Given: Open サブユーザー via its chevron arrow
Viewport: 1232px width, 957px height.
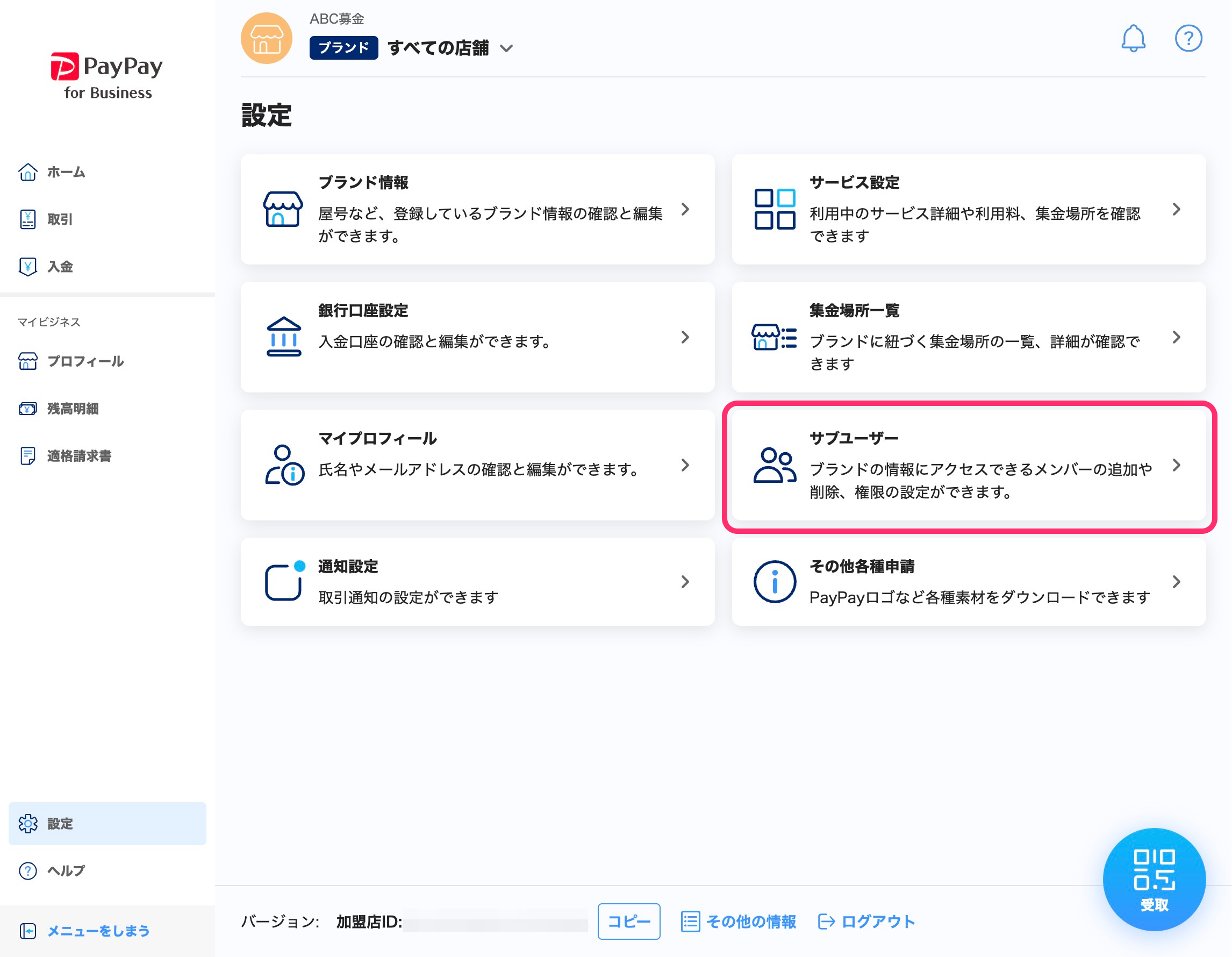Looking at the screenshot, I should pos(1176,466).
